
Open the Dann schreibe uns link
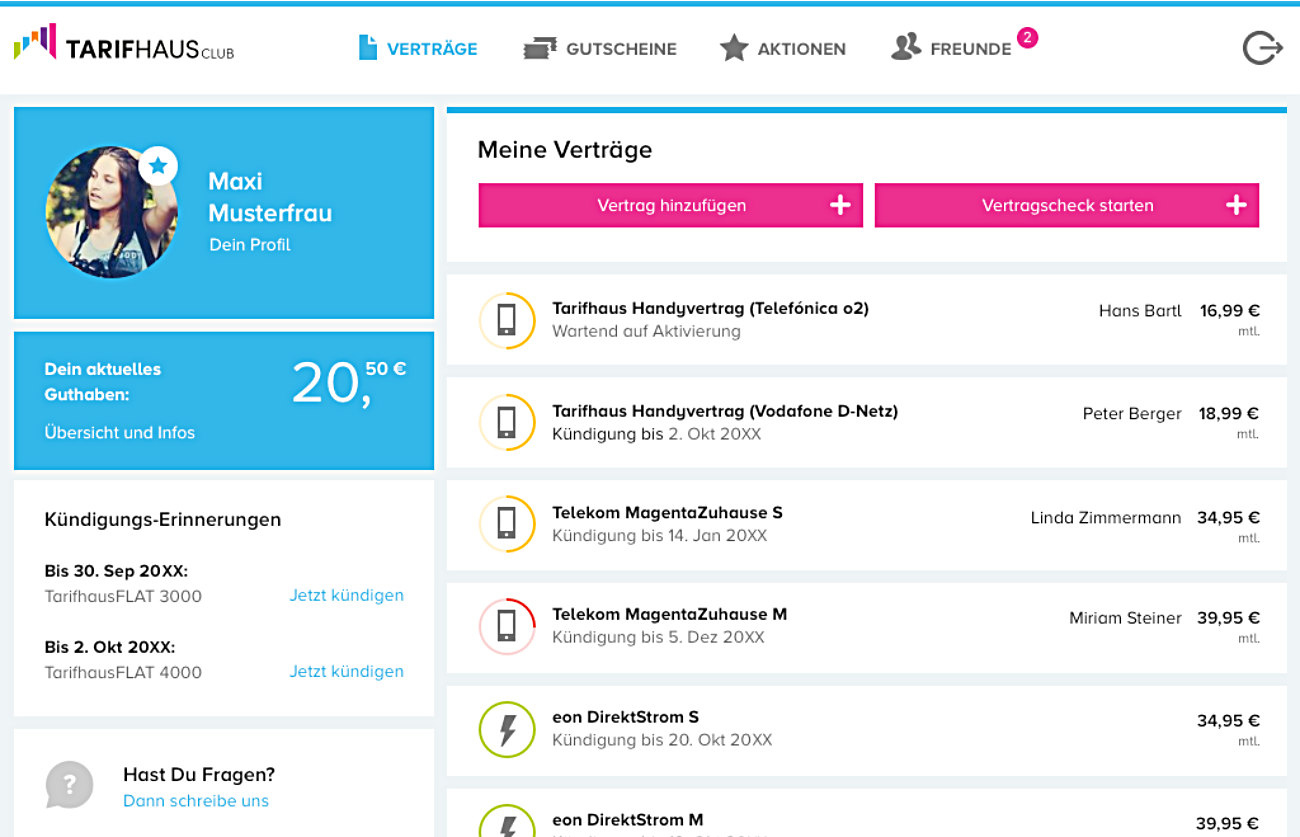196,801
